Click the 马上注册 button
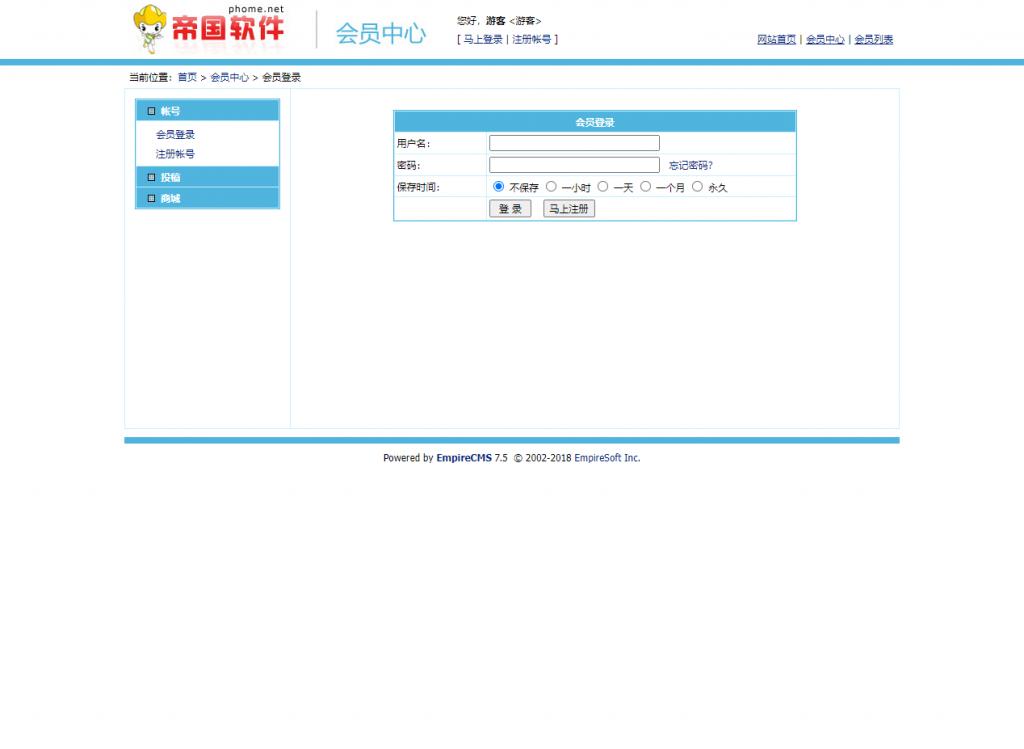 [567, 209]
